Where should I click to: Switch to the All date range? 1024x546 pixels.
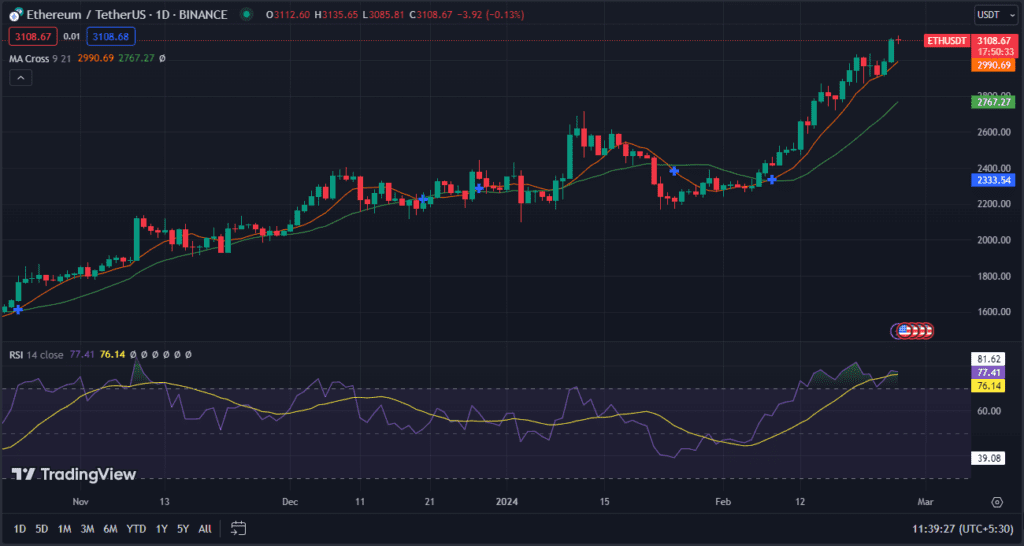[x=204, y=528]
